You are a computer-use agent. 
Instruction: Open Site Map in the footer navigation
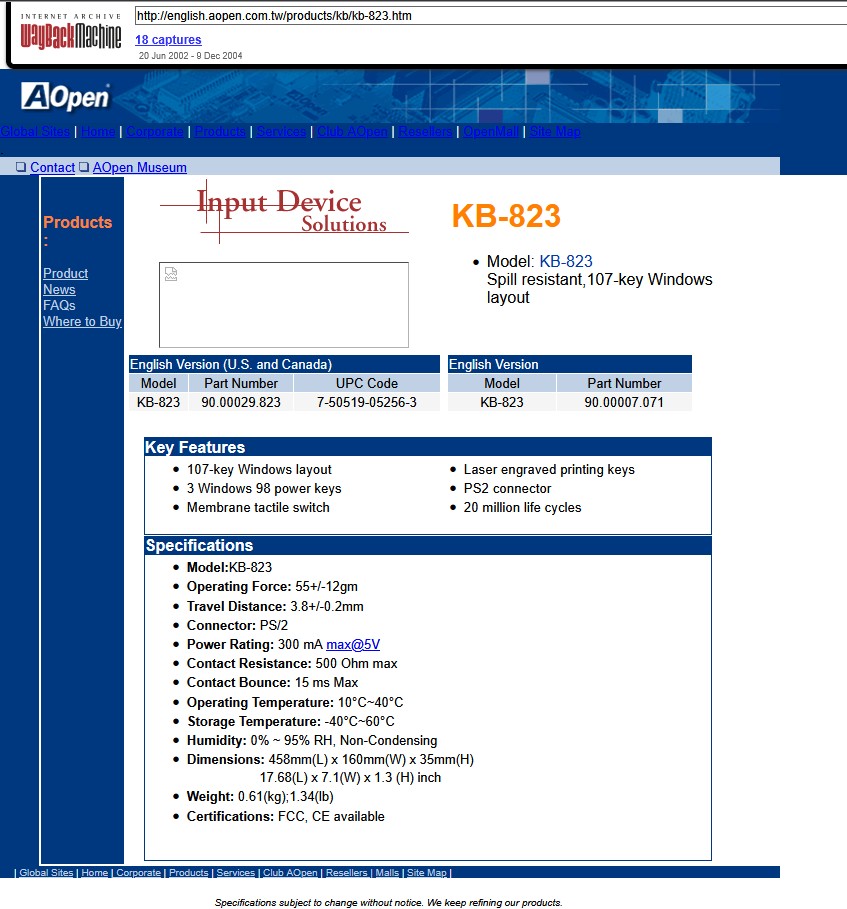426,873
